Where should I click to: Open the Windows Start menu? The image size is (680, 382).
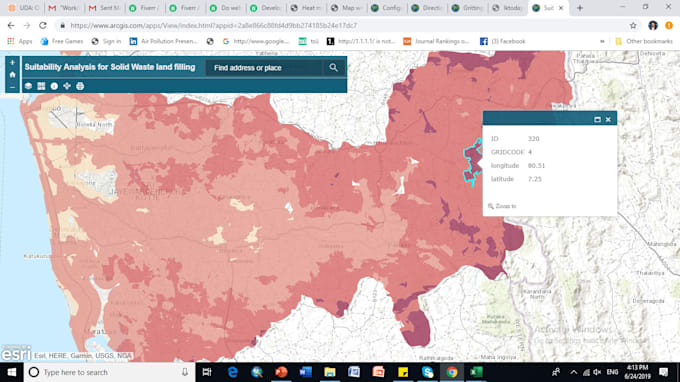12,372
